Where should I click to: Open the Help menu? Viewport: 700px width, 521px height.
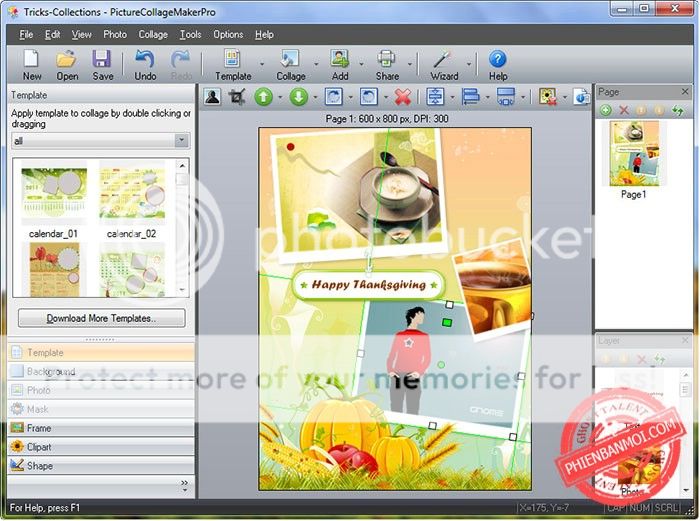(x=264, y=34)
